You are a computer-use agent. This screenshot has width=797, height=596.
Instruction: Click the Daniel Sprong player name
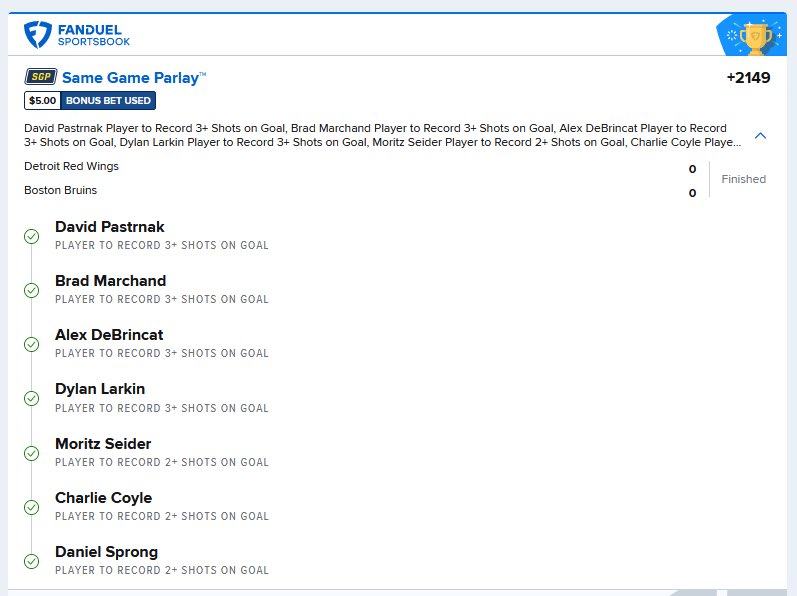[107, 552]
